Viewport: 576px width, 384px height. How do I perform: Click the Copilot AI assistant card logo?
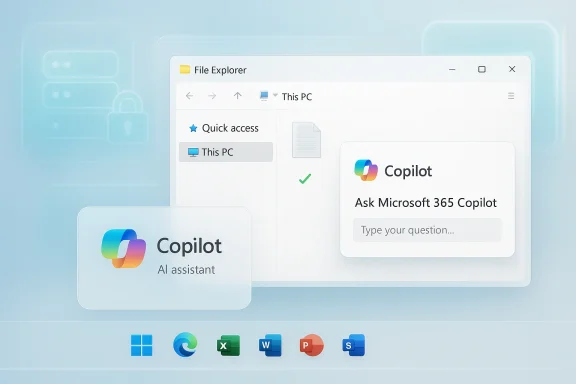coord(123,249)
